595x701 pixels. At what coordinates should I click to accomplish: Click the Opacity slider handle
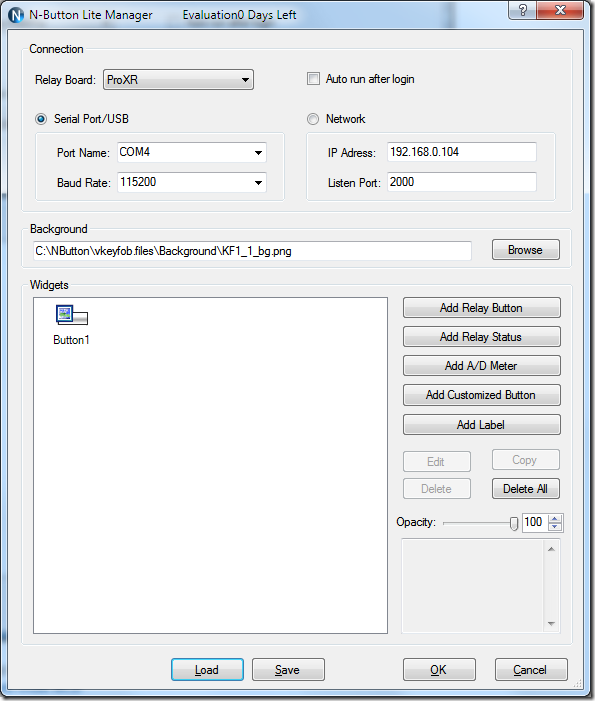(x=514, y=524)
